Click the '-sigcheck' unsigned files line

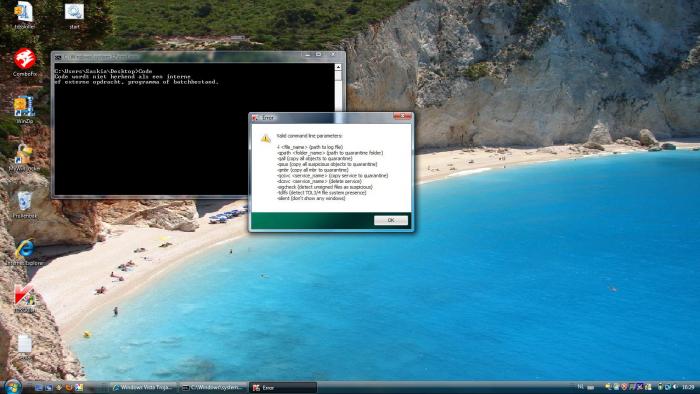point(325,187)
